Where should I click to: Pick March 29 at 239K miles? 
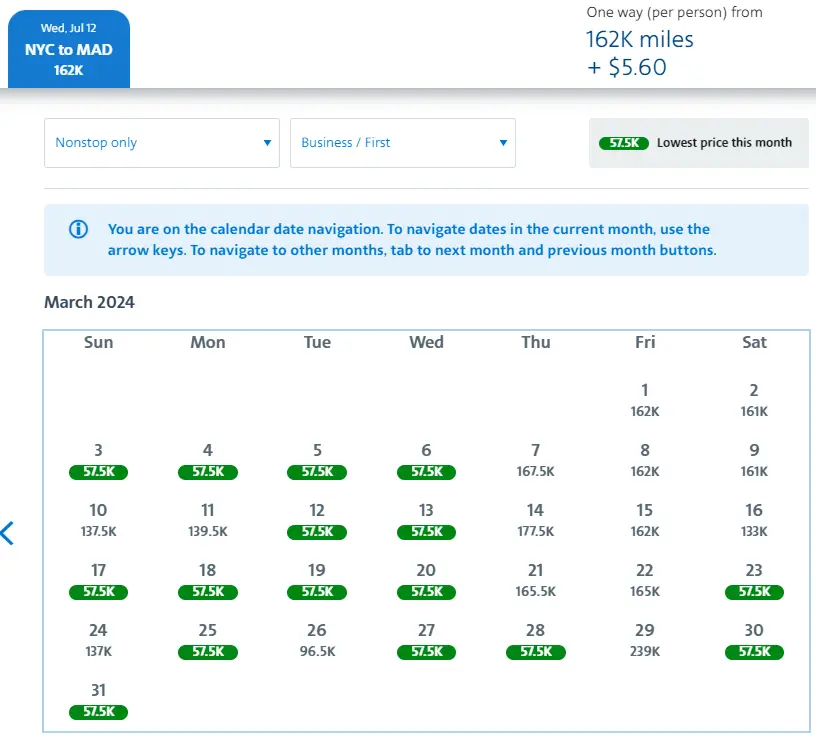coord(645,641)
